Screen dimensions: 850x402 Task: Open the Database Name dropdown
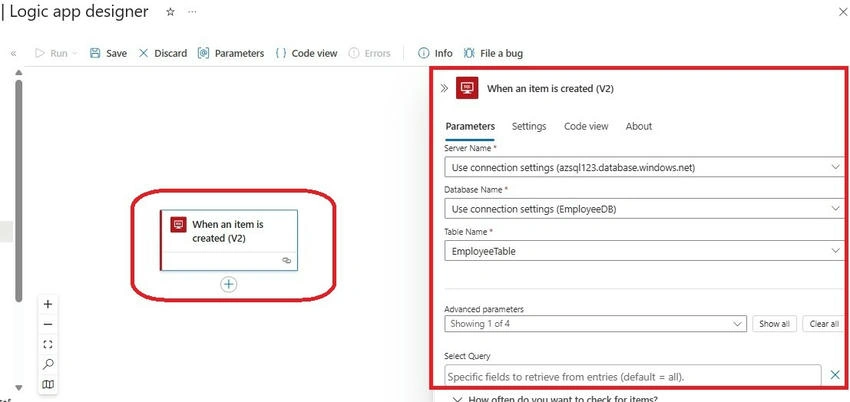[644, 209]
